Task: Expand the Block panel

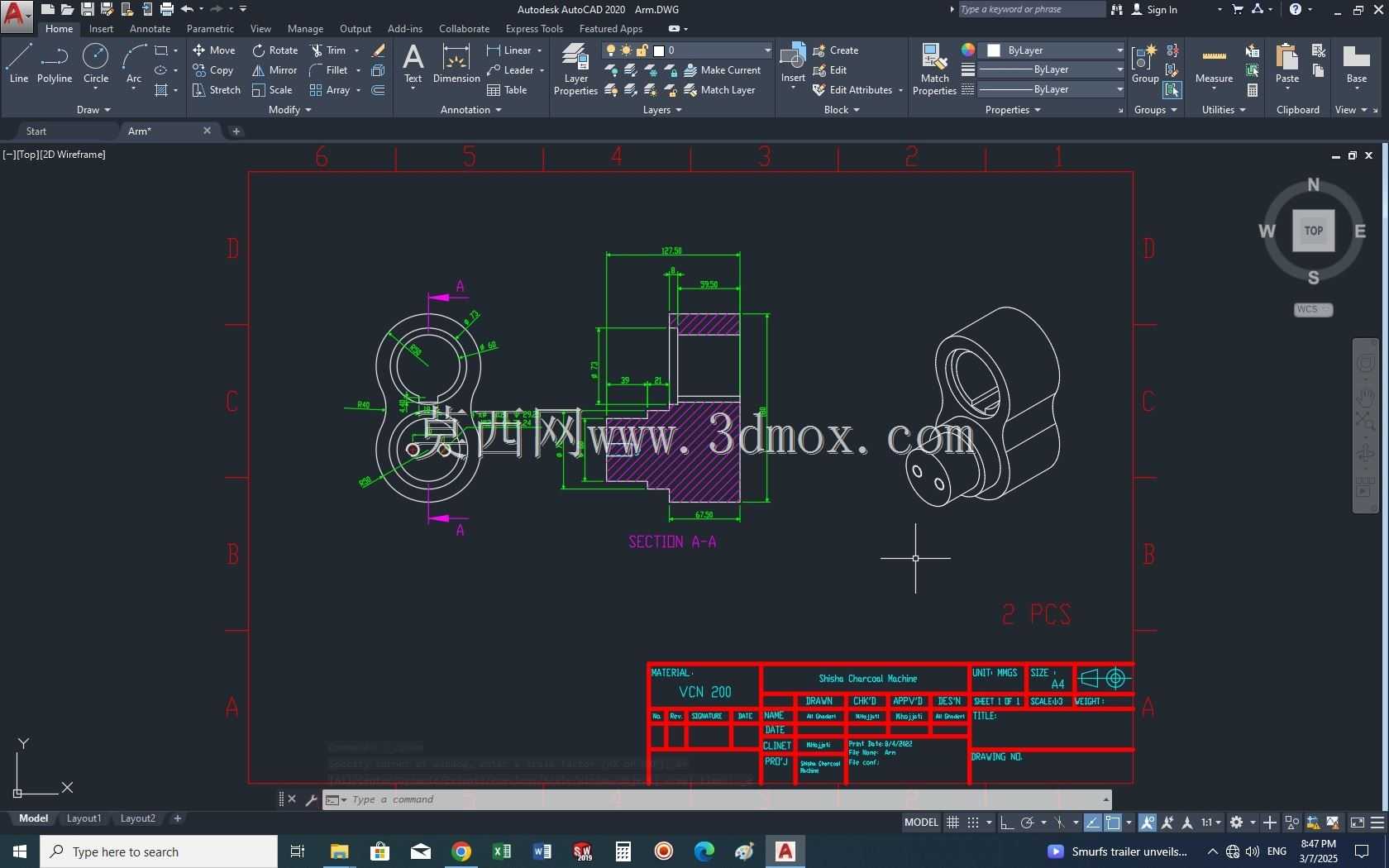Action: [842, 110]
